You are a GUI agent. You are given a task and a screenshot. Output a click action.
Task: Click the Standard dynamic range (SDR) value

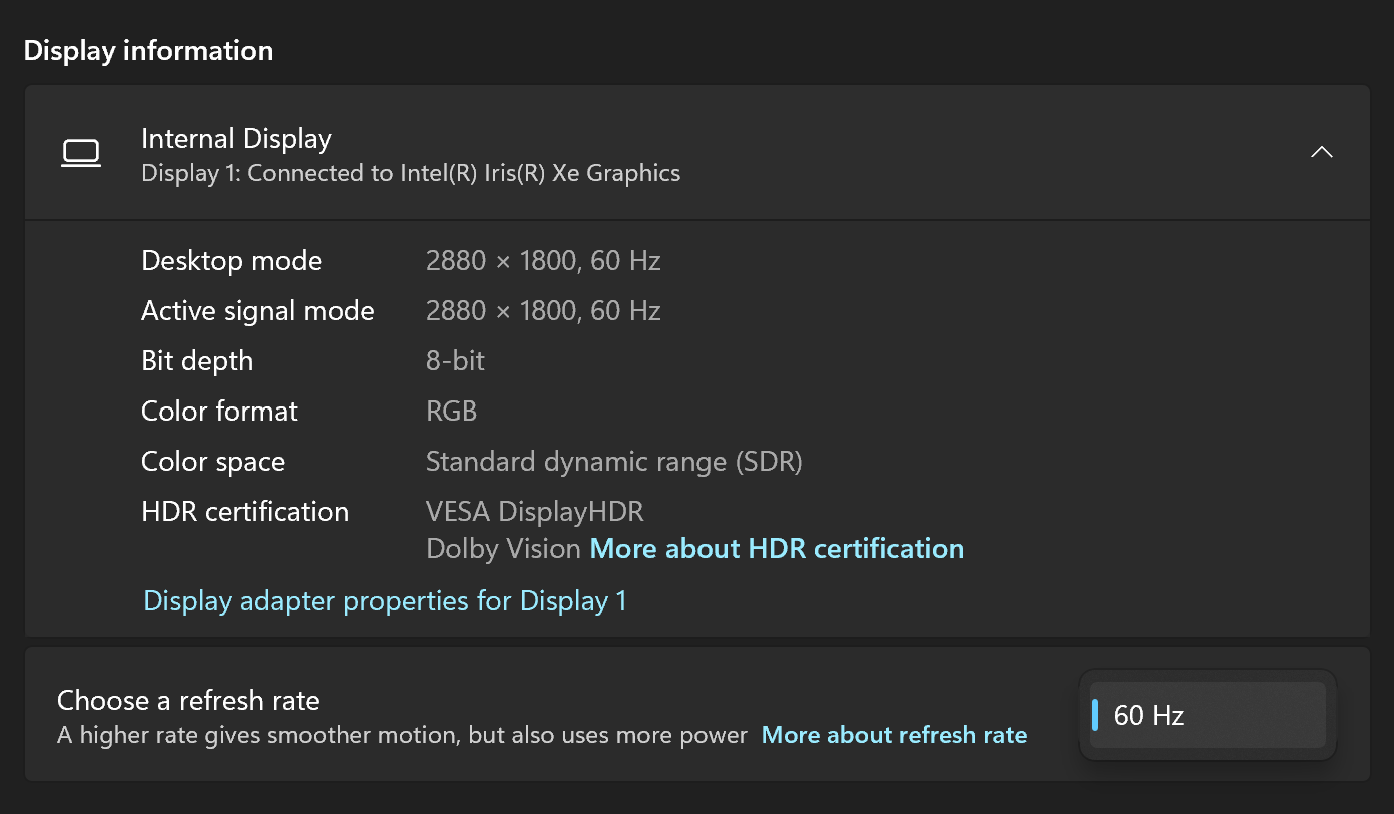[x=614, y=462]
